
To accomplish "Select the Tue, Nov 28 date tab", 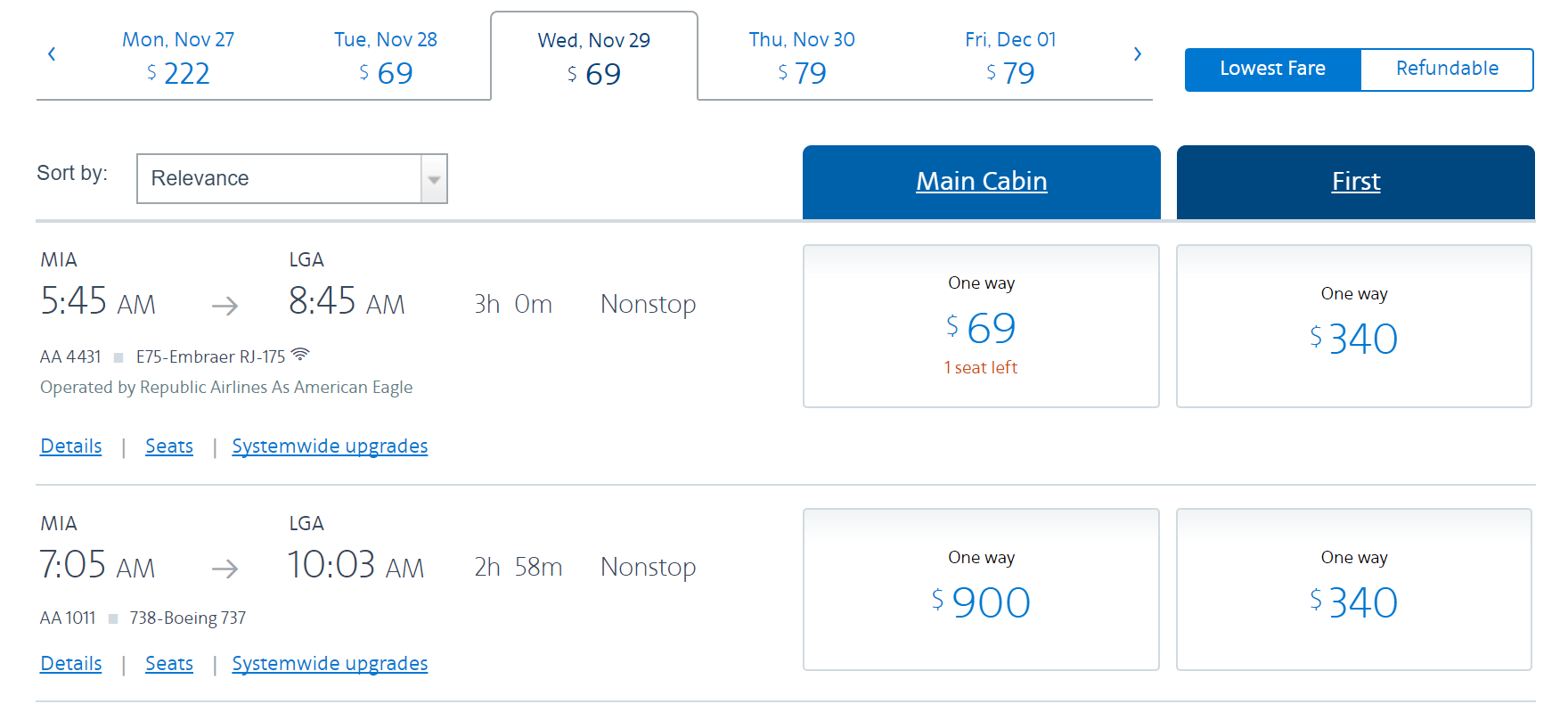I will [386, 57].
